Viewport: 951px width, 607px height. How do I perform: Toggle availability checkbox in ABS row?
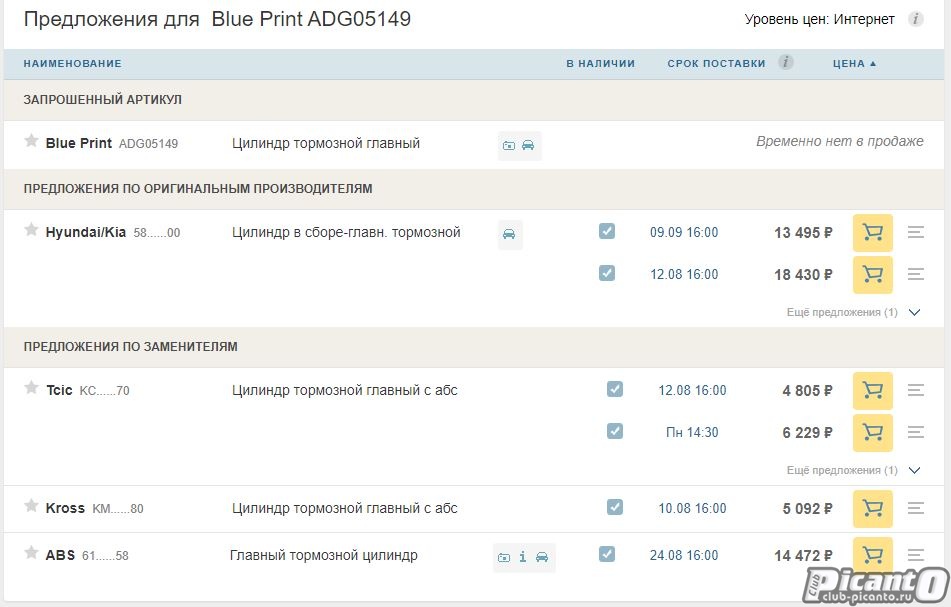pyautogui.click(x=606, y=553)
